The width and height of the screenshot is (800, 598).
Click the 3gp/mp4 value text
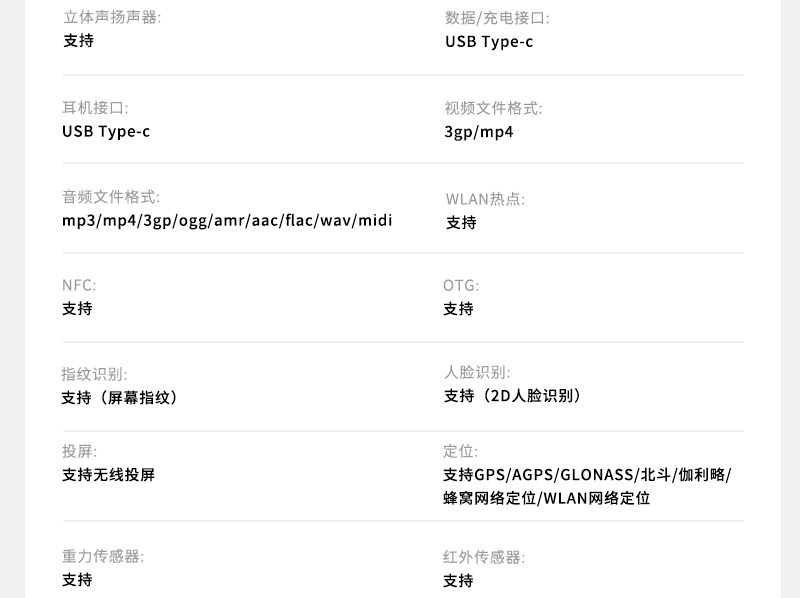click(479, 132)
